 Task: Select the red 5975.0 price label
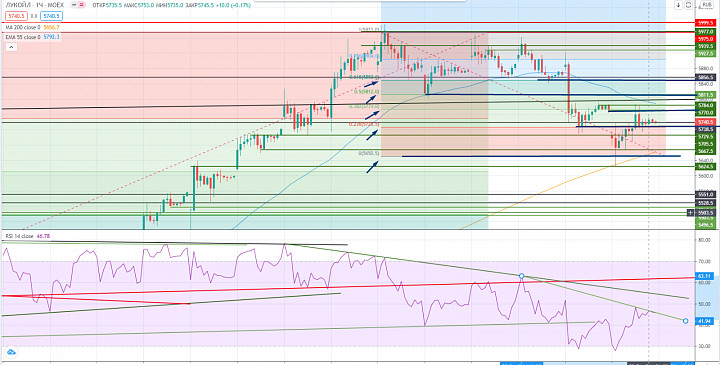(x=706, y=39)
